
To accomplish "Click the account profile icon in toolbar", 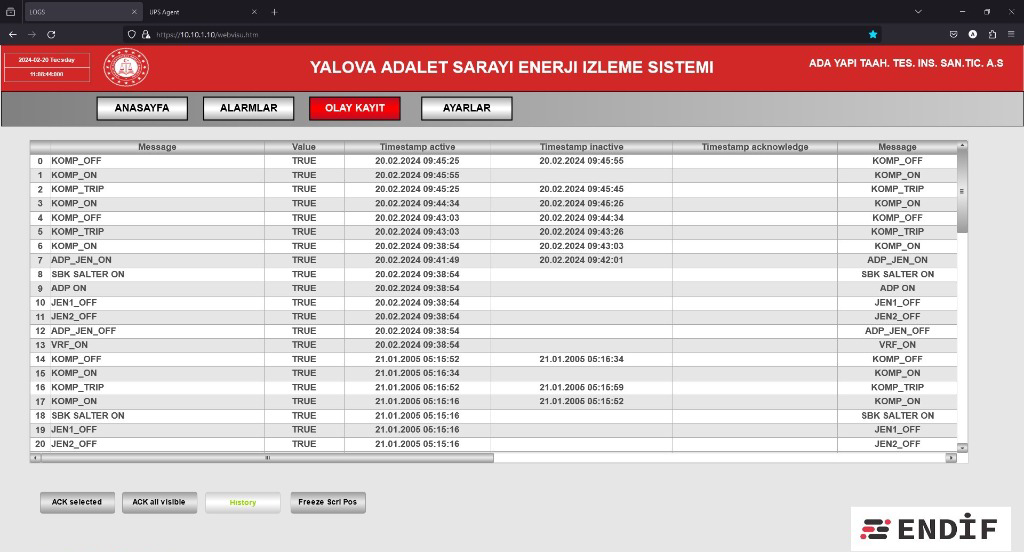I will [x=972, y=35].
